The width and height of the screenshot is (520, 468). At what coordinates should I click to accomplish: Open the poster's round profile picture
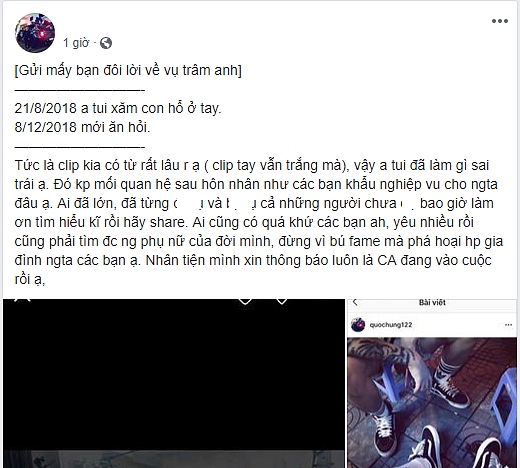click(35, 33)
